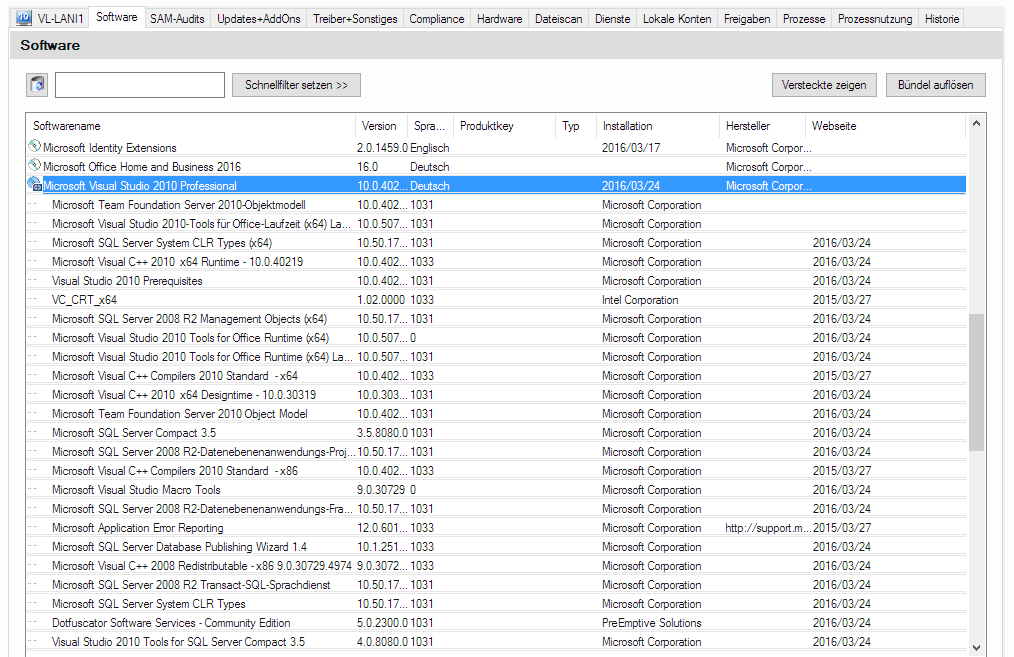Sort by Softwarename column header

point(191,126)
